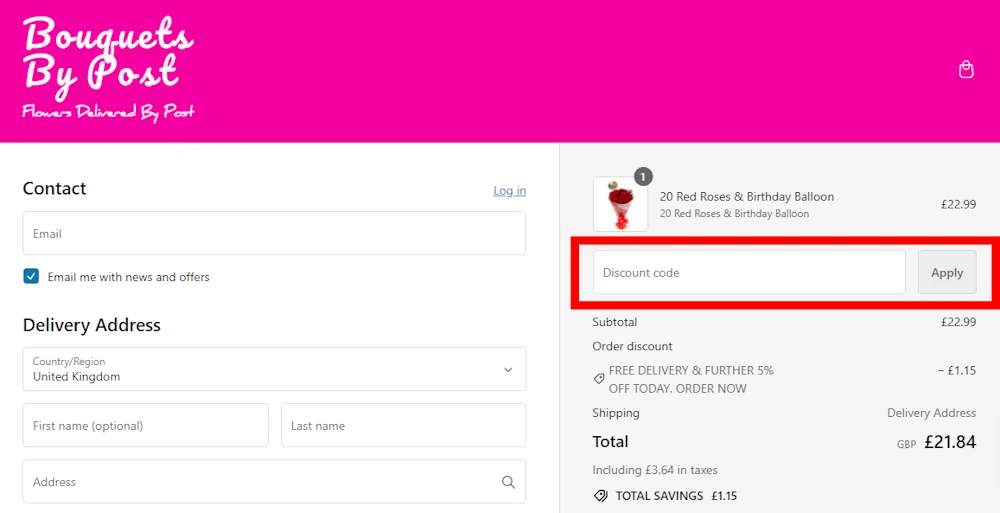Focus the Email input field
Image resolution: width=1000 pixels, height=513 pixels.
click(274, 234)
